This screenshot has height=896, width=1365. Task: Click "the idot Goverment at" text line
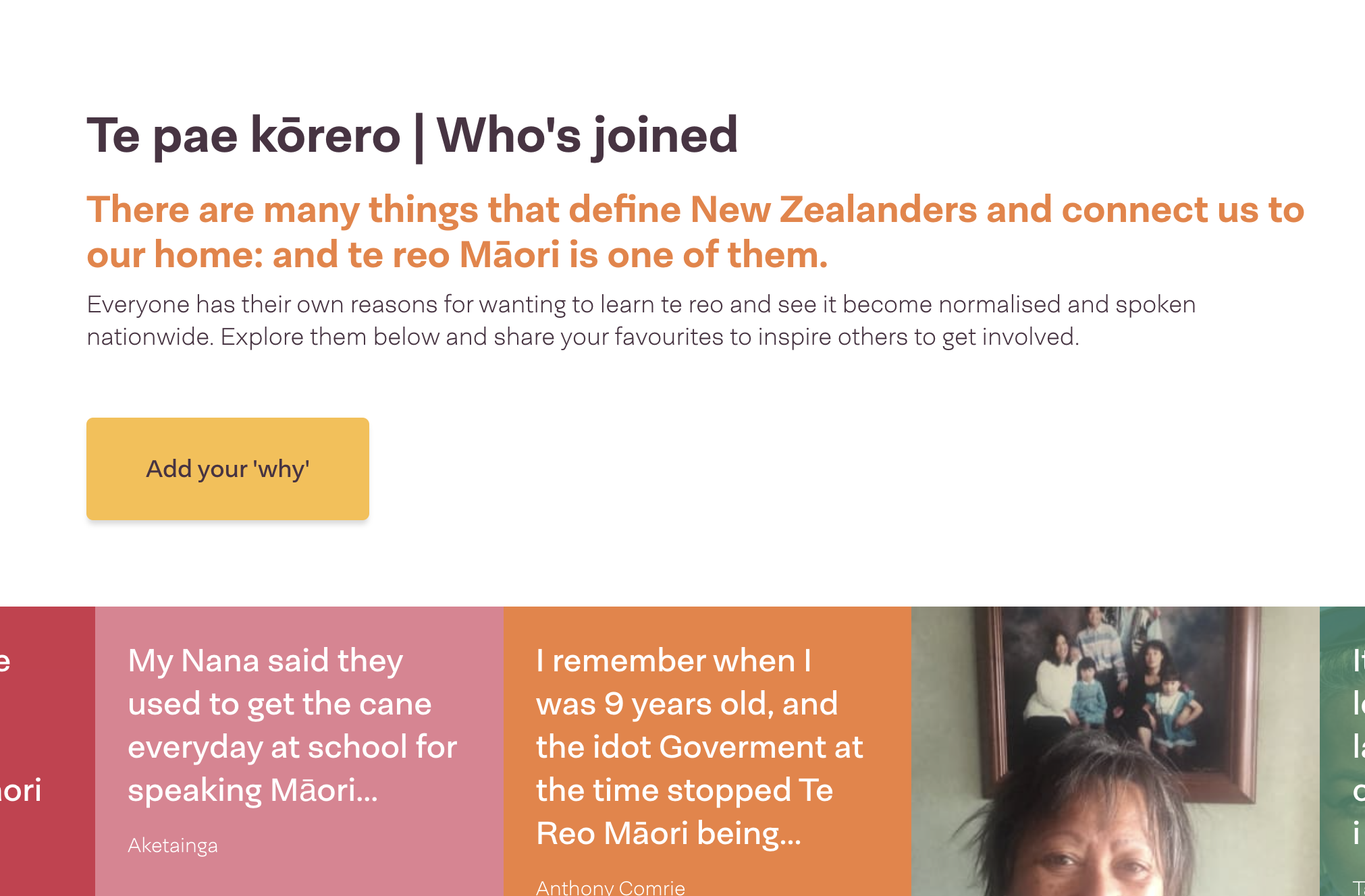coord(699,747)
